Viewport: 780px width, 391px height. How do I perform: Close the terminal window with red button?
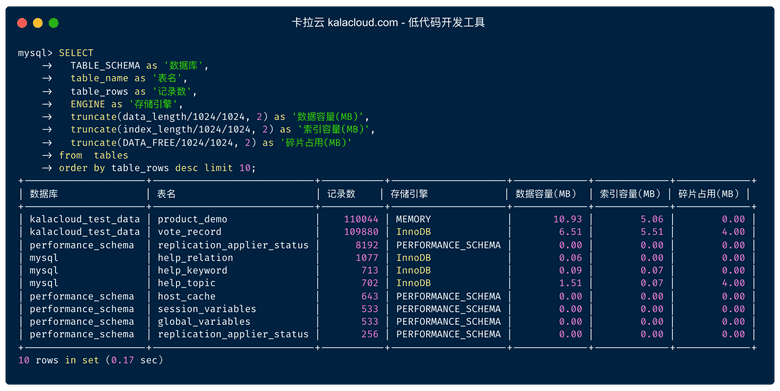pos(22,23)
